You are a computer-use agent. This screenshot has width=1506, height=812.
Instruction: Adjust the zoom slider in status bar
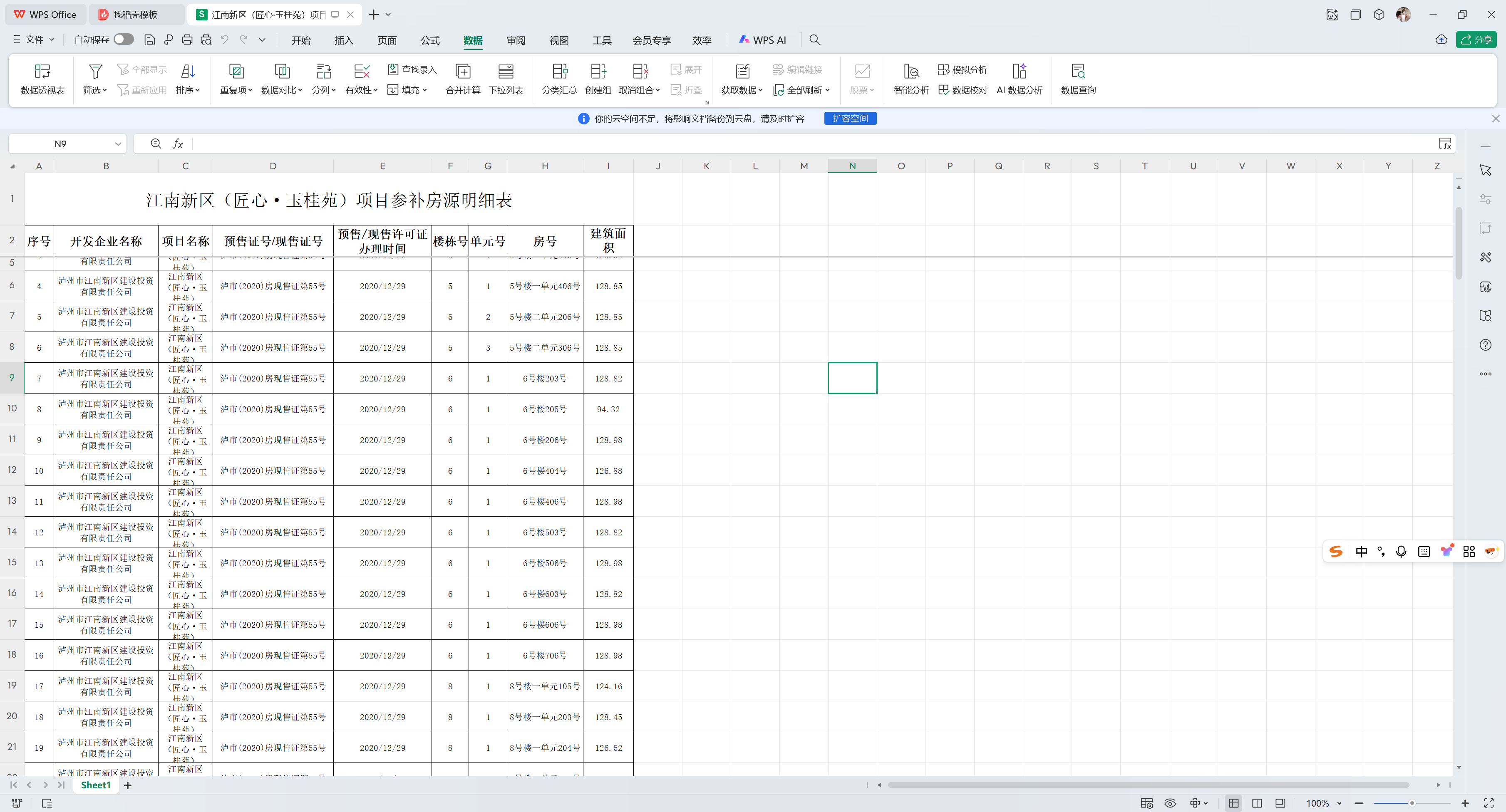pyautogui.click(x=1411, y=803)
